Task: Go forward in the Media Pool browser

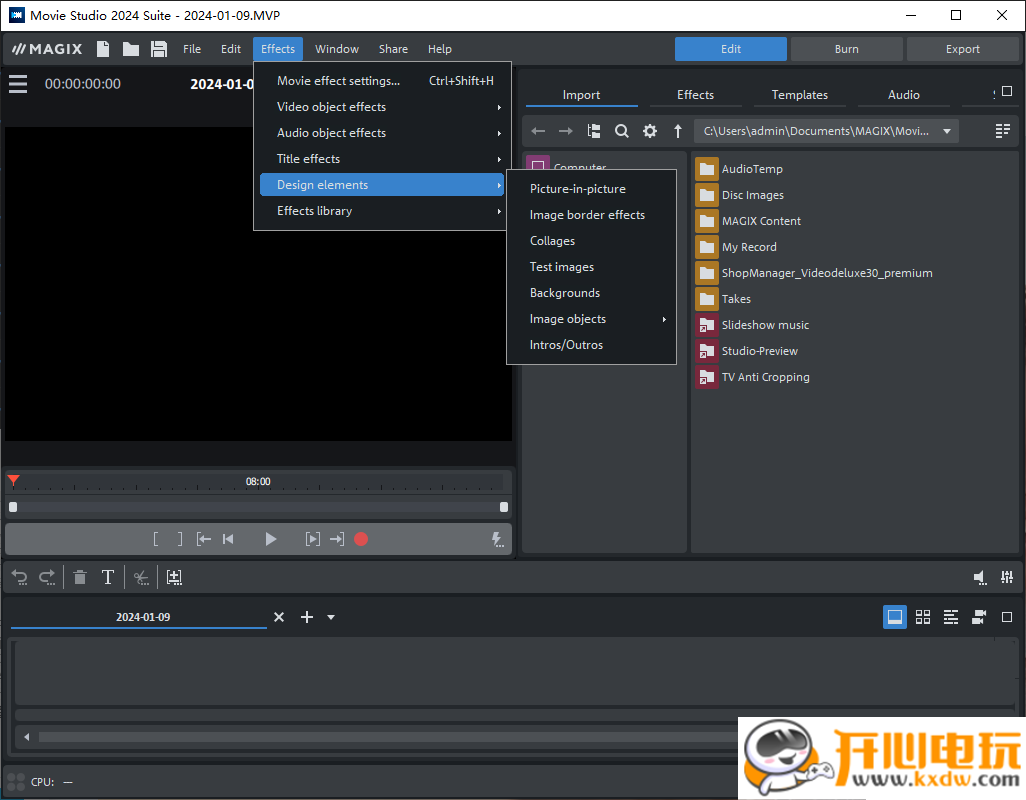Action: 565,131
